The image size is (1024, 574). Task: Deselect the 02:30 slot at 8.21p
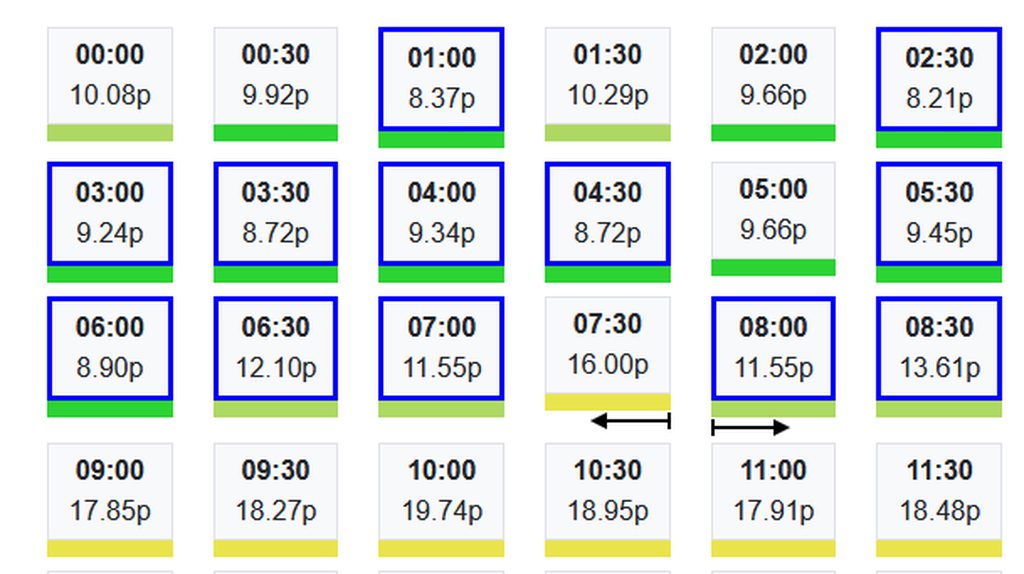938,79
